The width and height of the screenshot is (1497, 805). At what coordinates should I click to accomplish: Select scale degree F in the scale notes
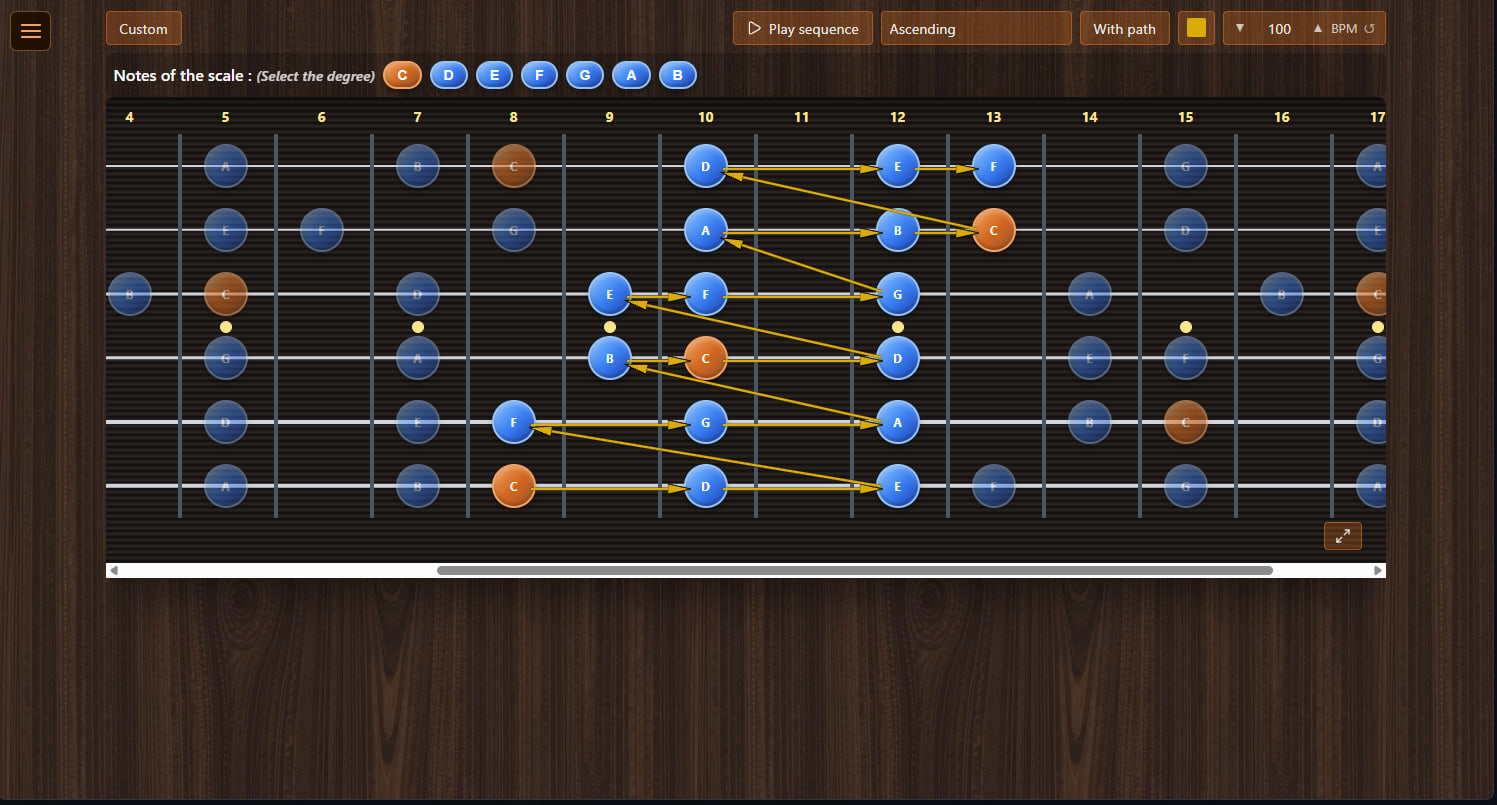point(539,75)
